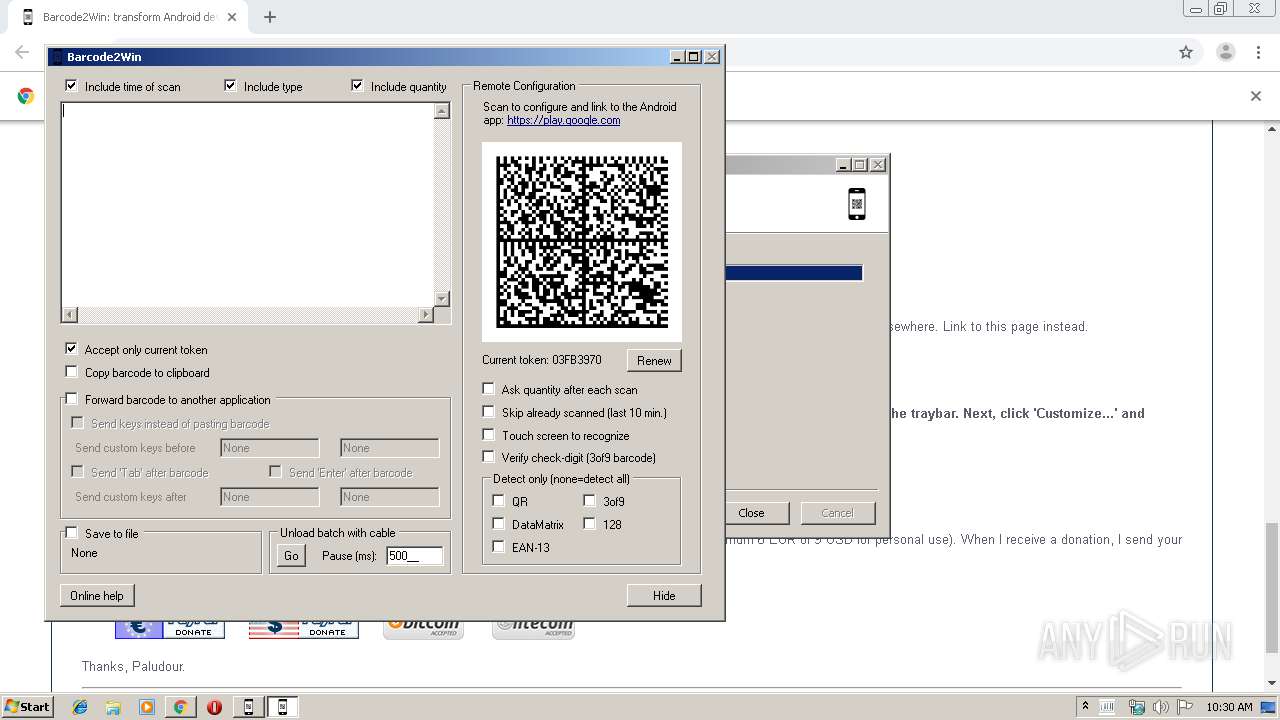1280x720 pixels.
Task: Click the taskbar clock showing 10:30 AM
Action: (1229, 707)
